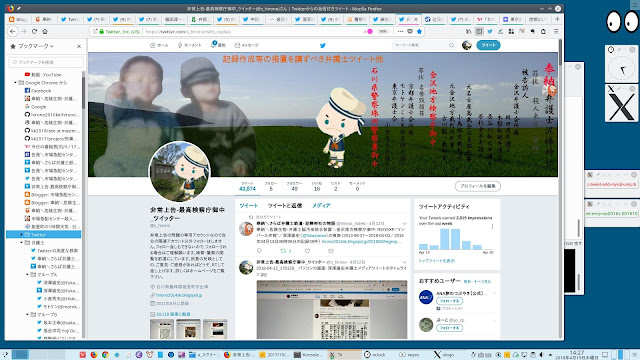Follow the ANA recommended user
This screenshot has width=640, height=360.
449,301
